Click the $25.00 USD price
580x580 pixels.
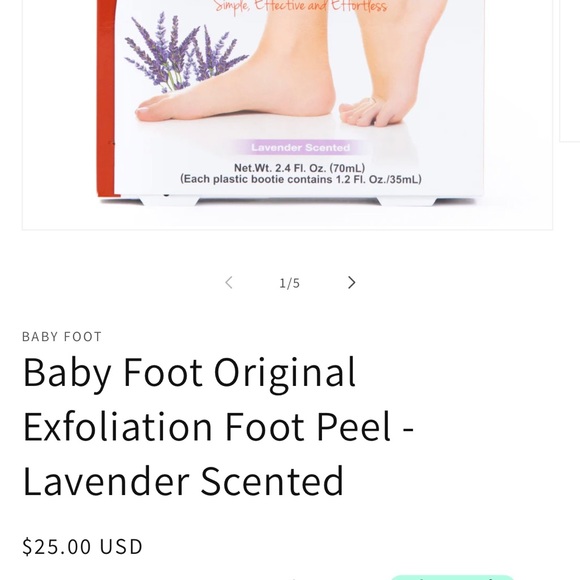click(x=82, y=546)
